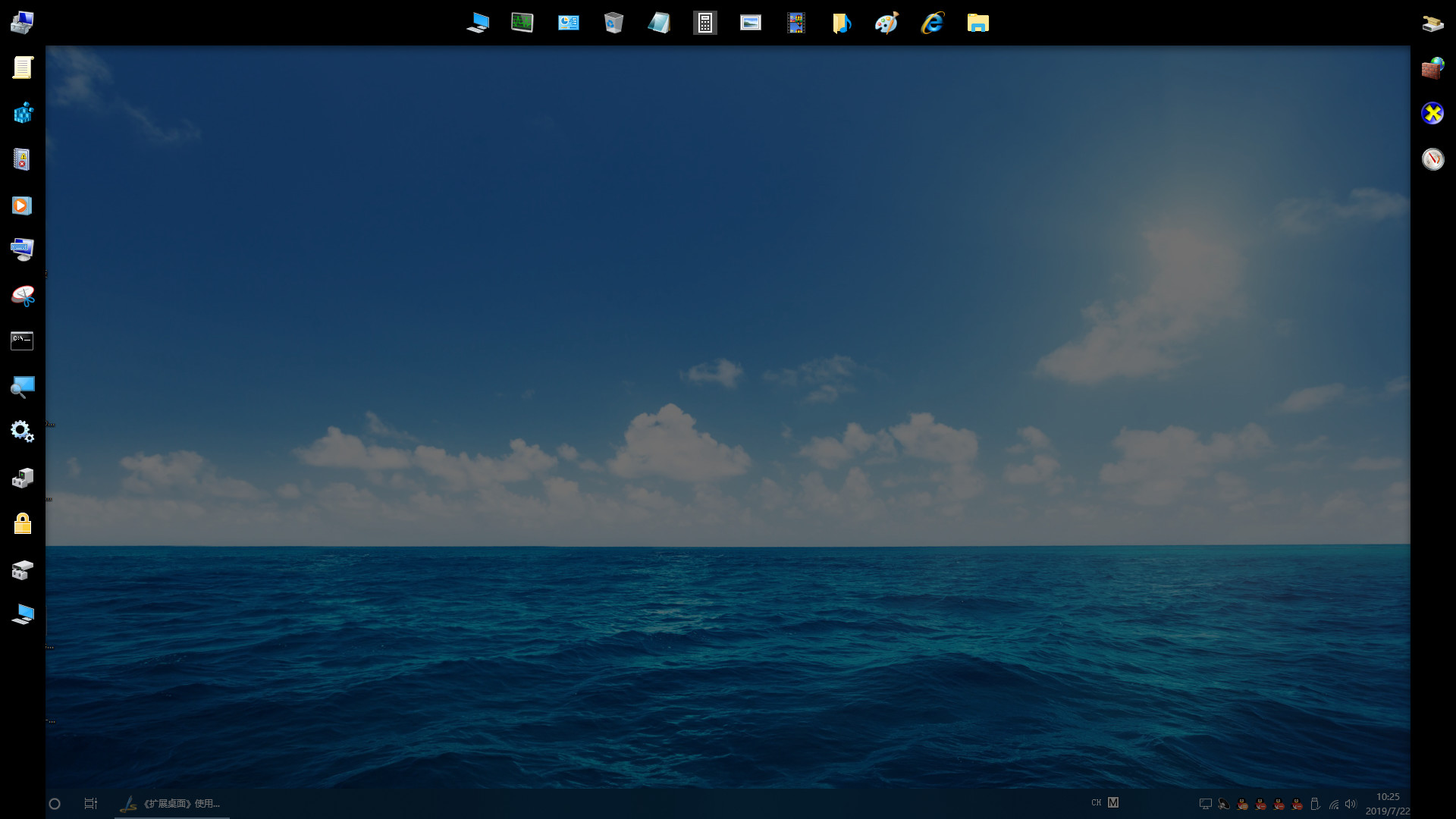Viewport: 1456px width, 819px height.
Task: Launch Paint from the top dock
Action: 886,23
